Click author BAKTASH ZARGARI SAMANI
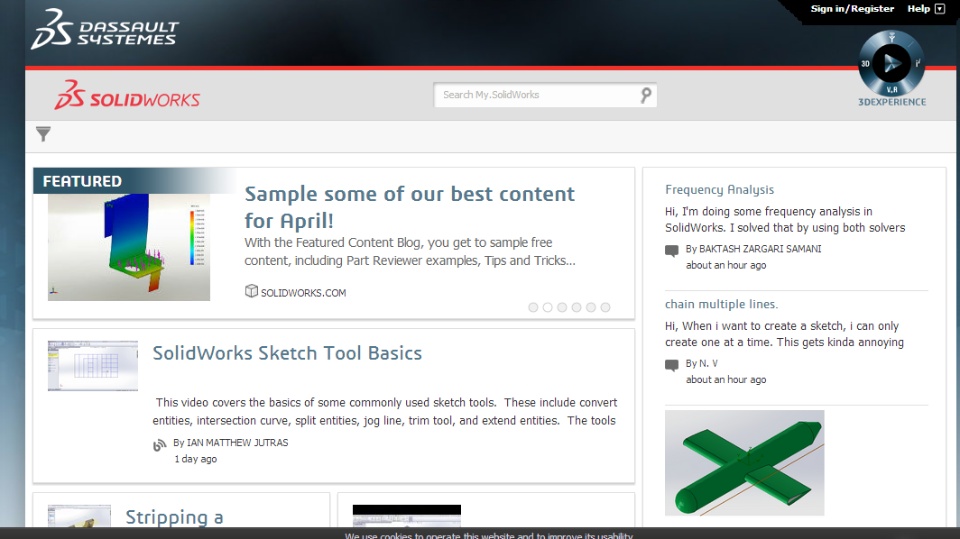 coord(760,249)
